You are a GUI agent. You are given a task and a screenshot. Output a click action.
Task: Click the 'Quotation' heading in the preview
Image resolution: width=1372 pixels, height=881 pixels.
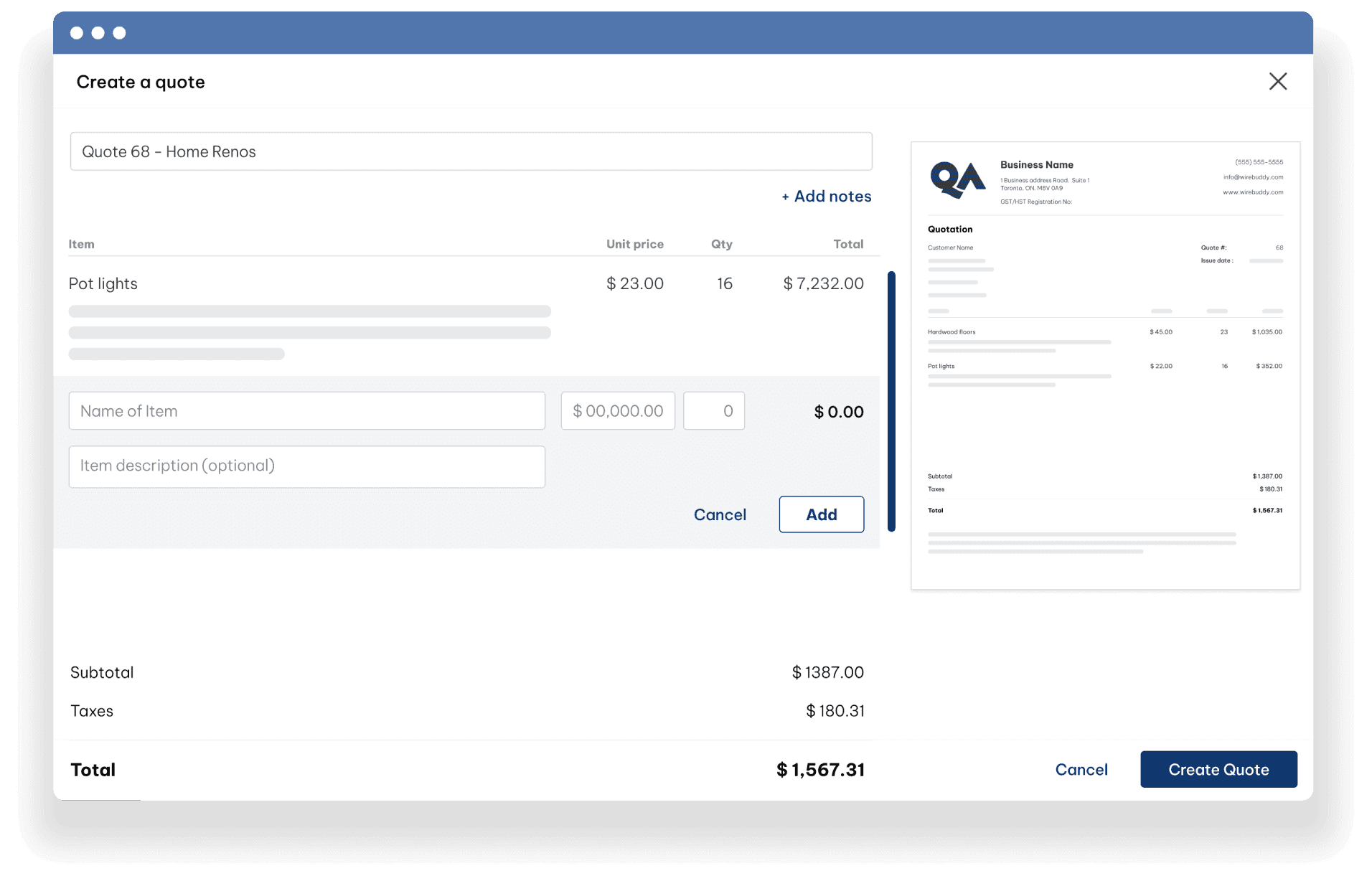click(950, 230)
